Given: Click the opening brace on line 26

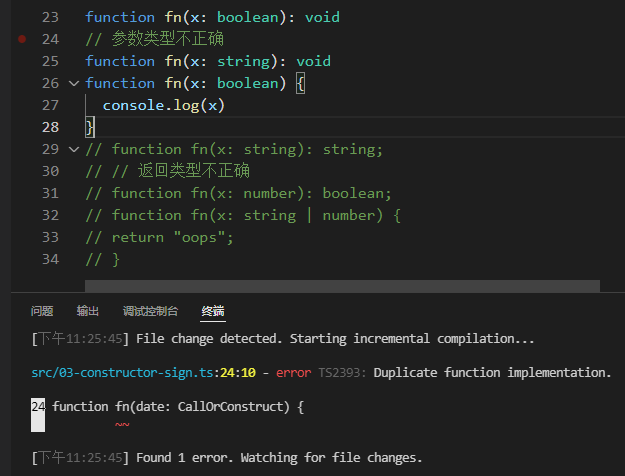Looking at the screenshot, I should click(x=301, y=84).
